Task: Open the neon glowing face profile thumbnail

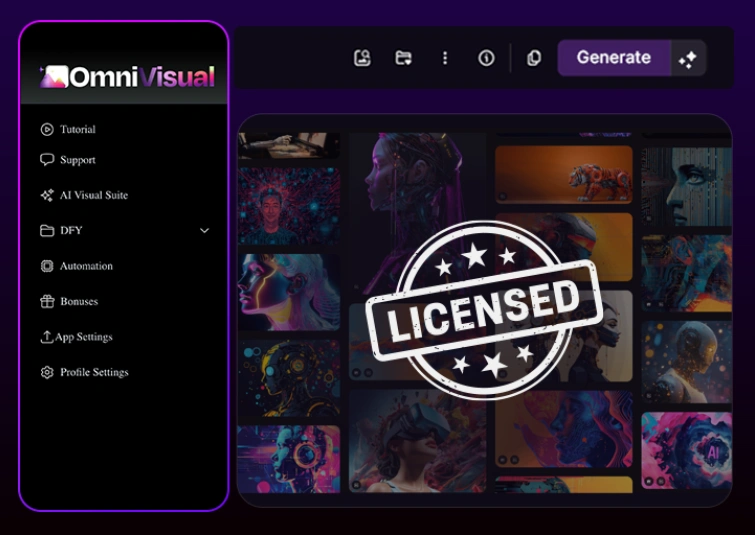Action: (289, 292)
